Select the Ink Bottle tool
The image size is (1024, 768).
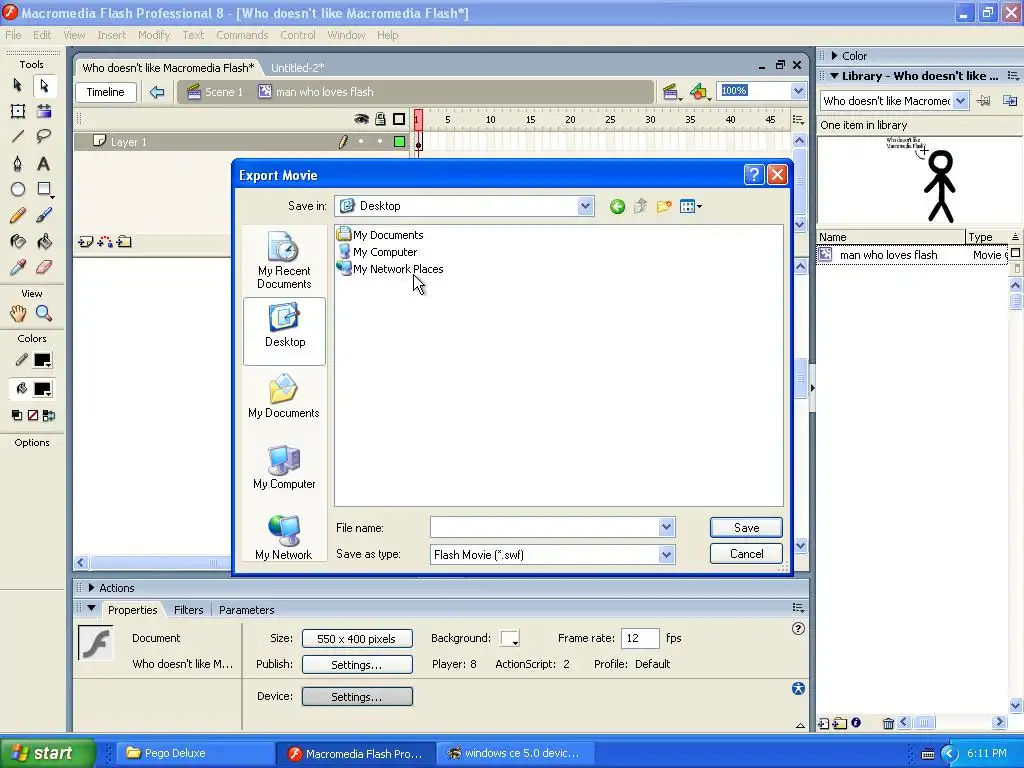(x=18, y=242)
